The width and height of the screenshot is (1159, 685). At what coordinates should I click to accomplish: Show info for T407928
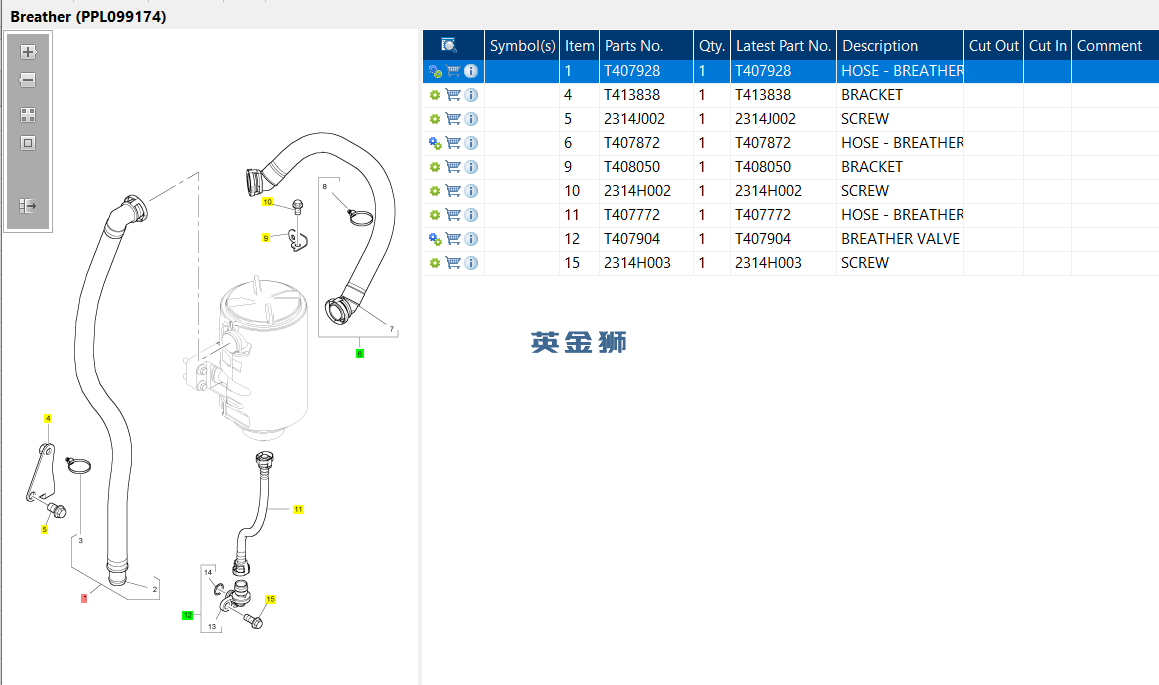pos(471,72)
